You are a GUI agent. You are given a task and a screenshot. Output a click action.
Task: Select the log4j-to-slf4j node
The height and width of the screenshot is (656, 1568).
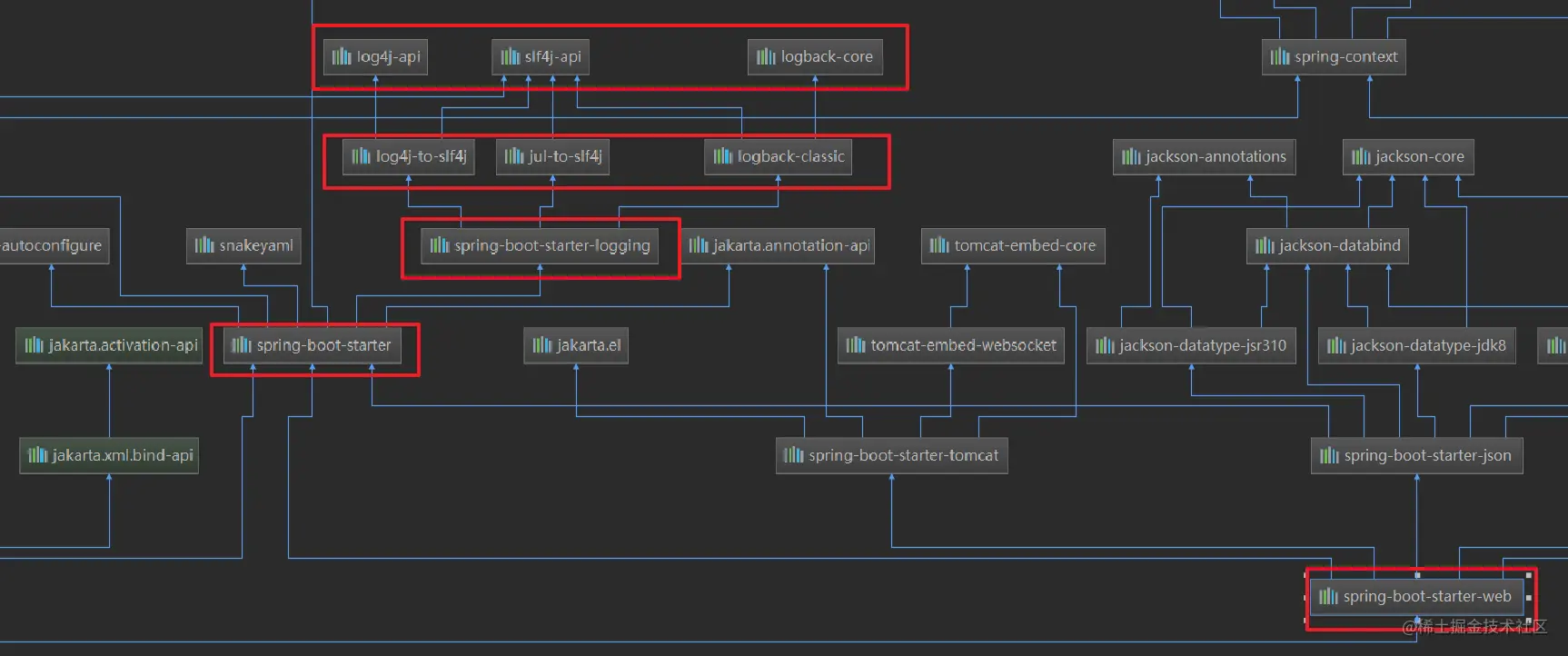pos(409,156)
